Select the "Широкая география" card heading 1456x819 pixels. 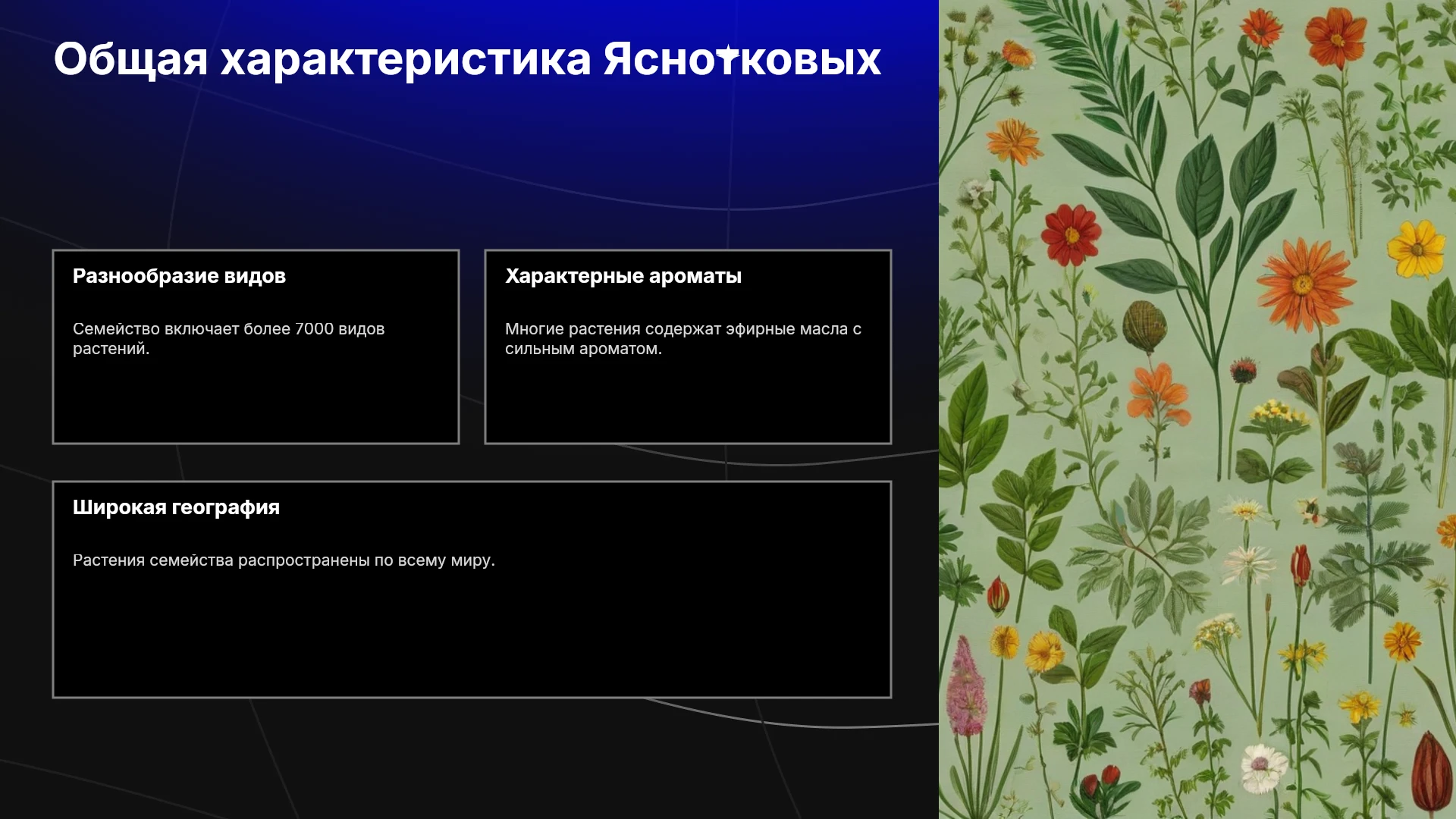[176, 507]
